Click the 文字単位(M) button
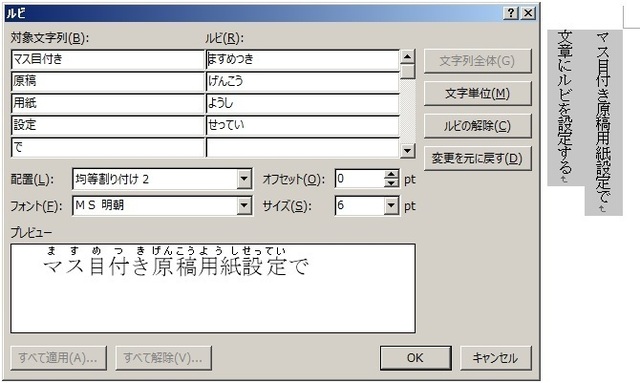This screenshot has width=640, height=383. coord(478,94)
